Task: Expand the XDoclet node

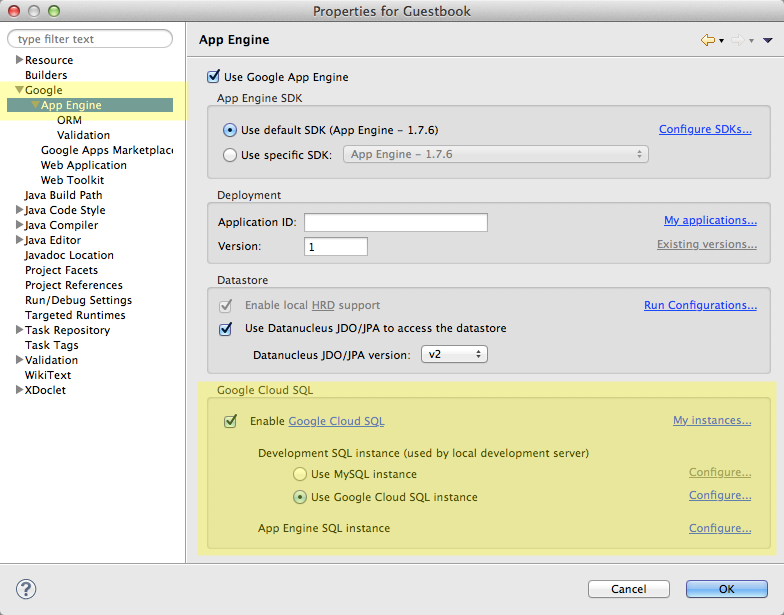Action: (x=20, y=390)
